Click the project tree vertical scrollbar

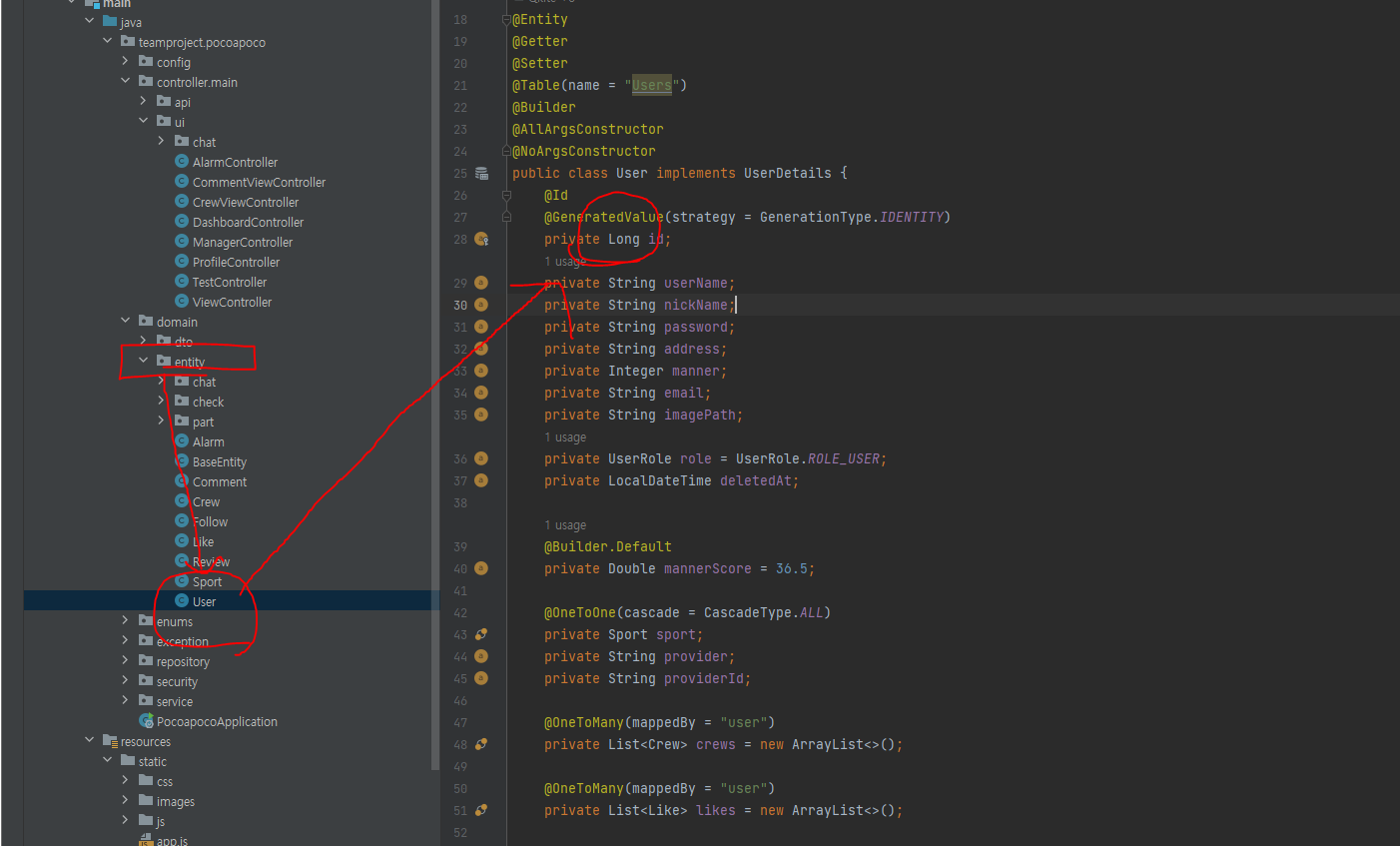[x=435, y=385]
